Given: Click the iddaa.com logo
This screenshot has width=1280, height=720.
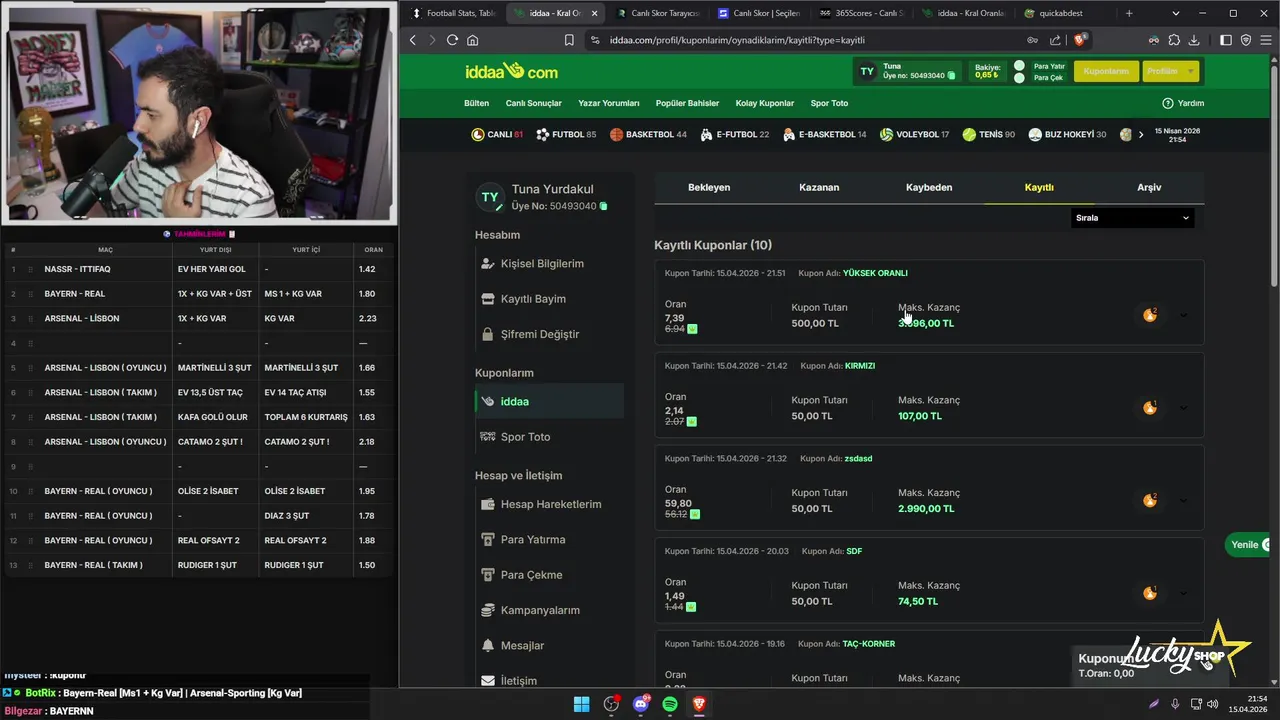Looking at the screenshot, I should 511,71.
